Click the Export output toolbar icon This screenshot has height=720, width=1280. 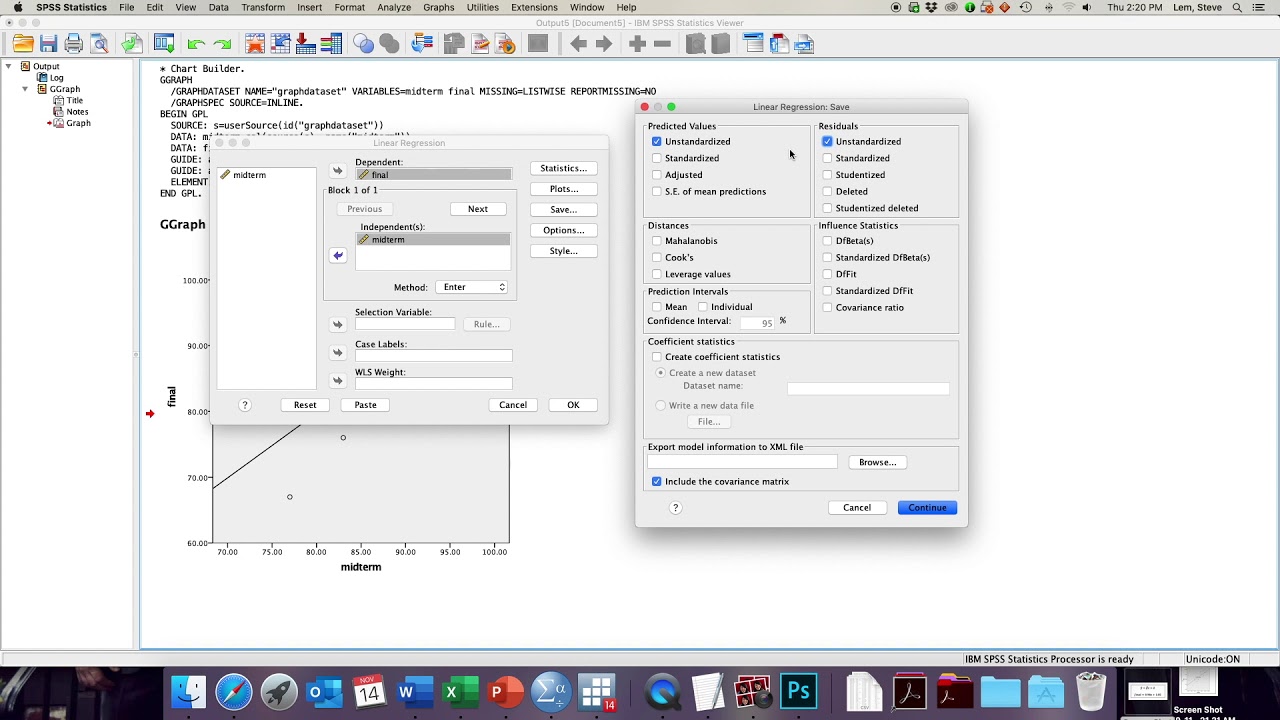(x=131, y=44)
